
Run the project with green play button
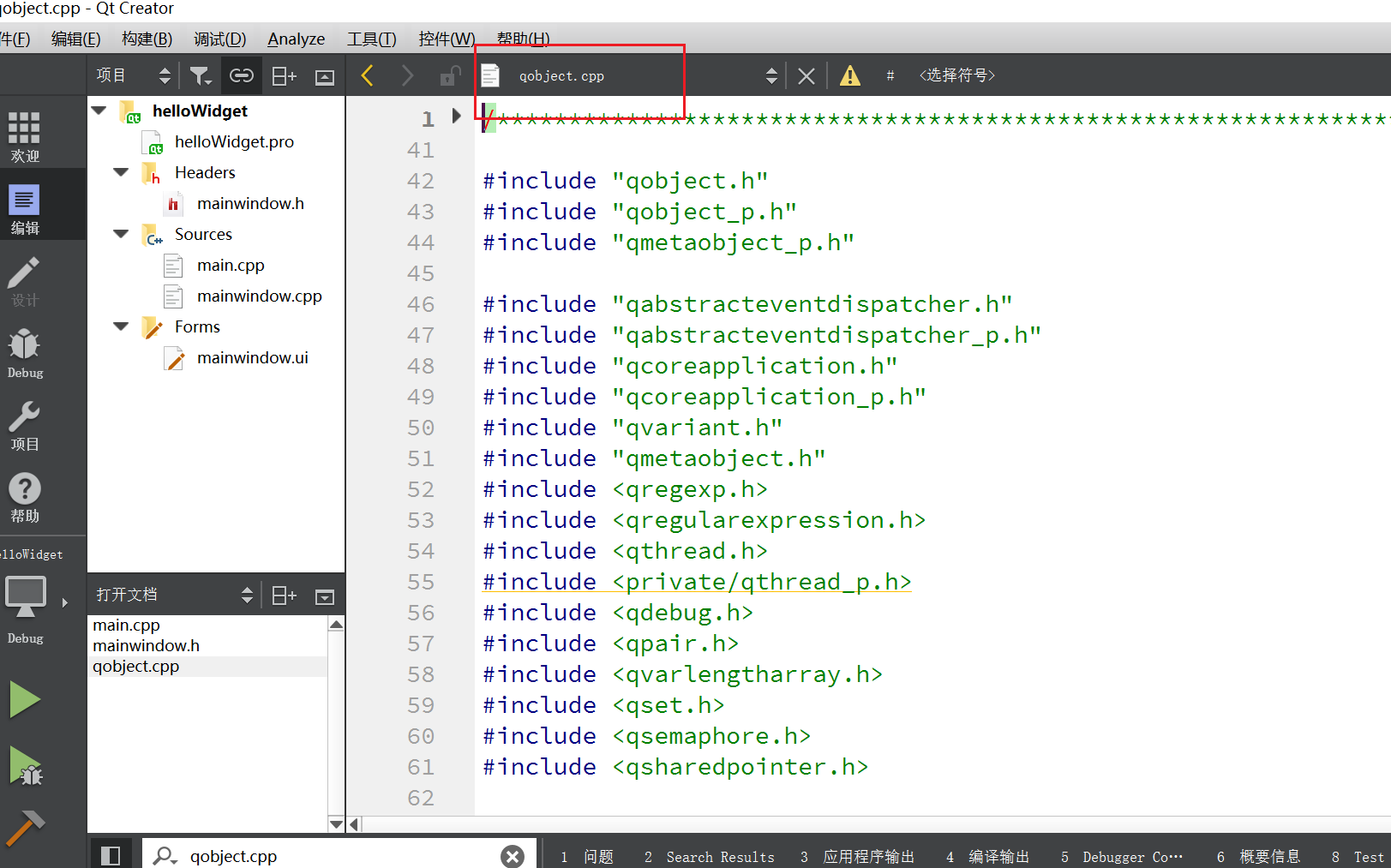tap(25, 700)
